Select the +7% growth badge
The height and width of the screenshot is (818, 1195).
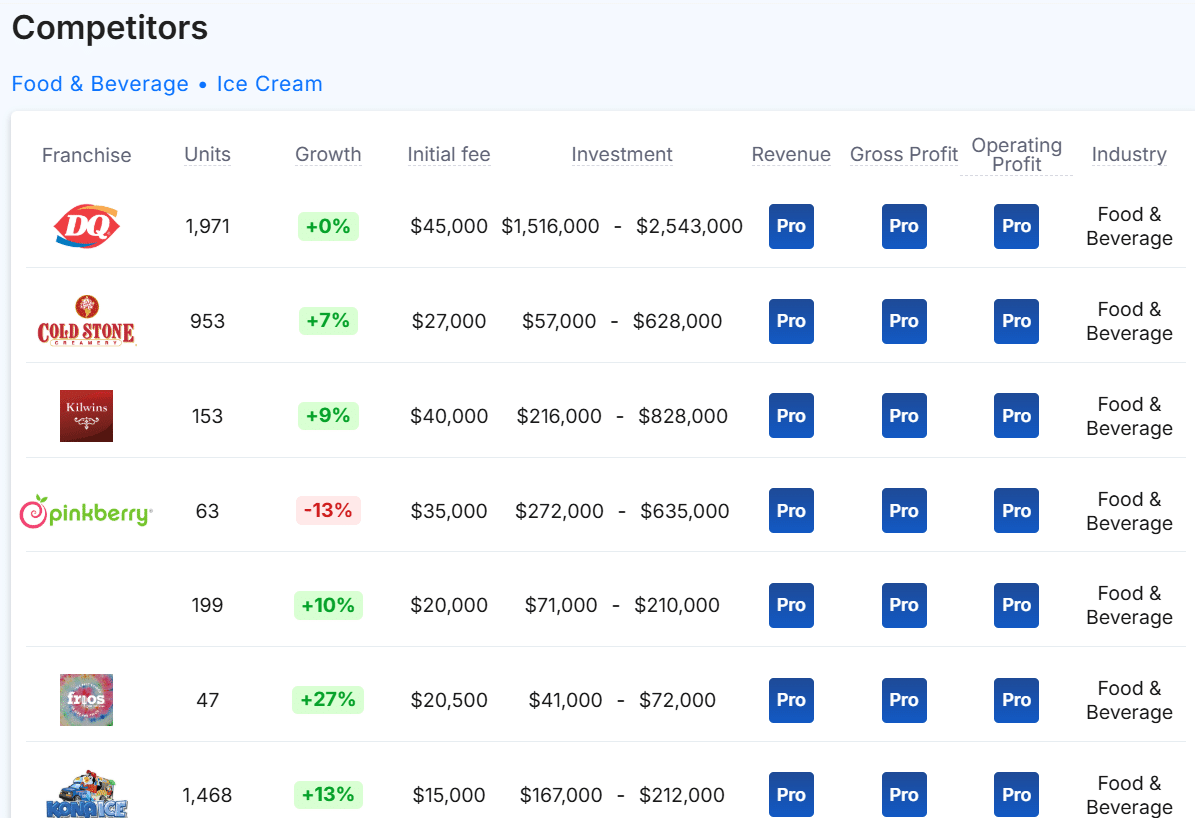pyautogui.click(x=328, y=321)
